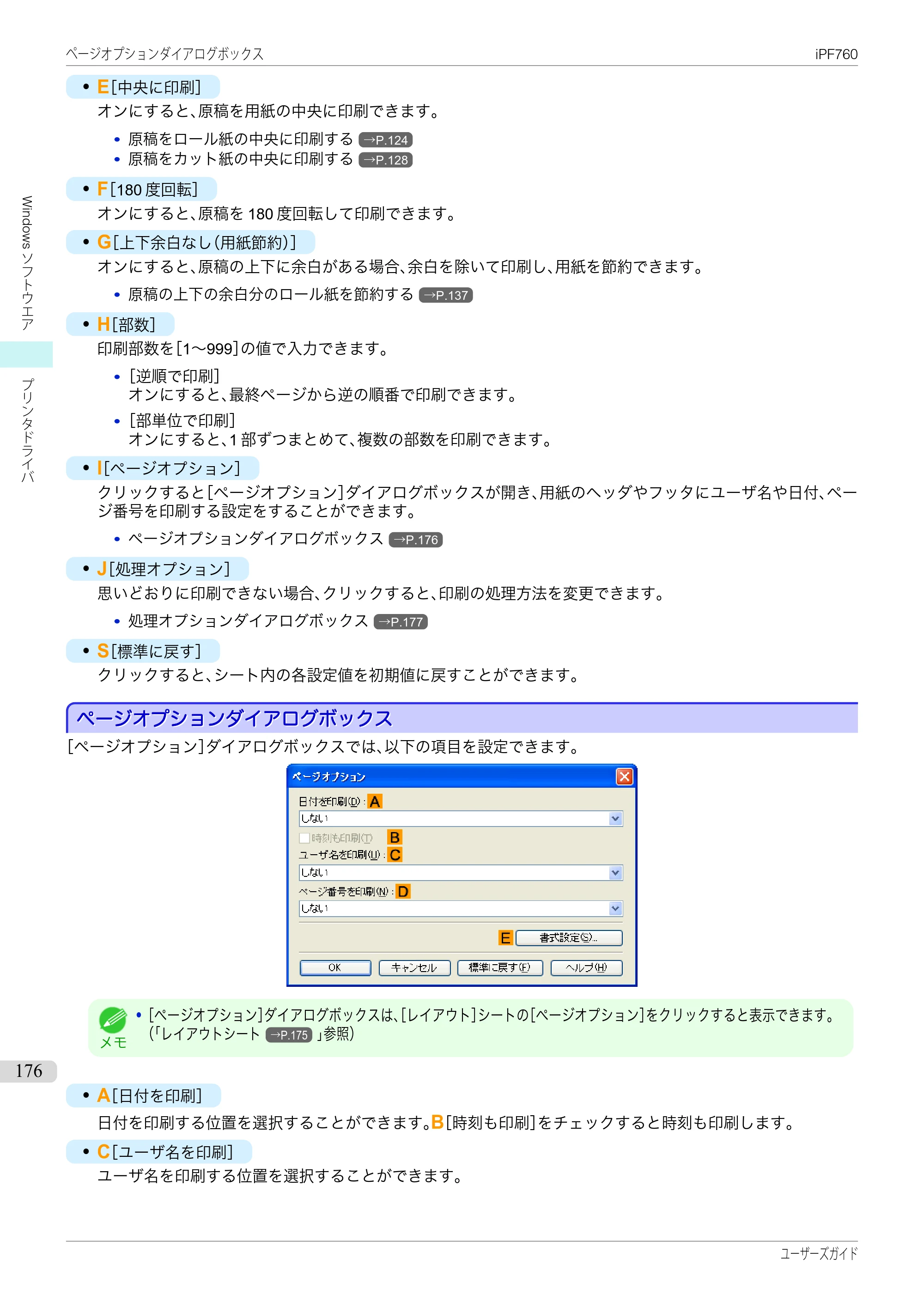Click プリンタドライバ side label
924x1307 pixels.
(27, 431)
